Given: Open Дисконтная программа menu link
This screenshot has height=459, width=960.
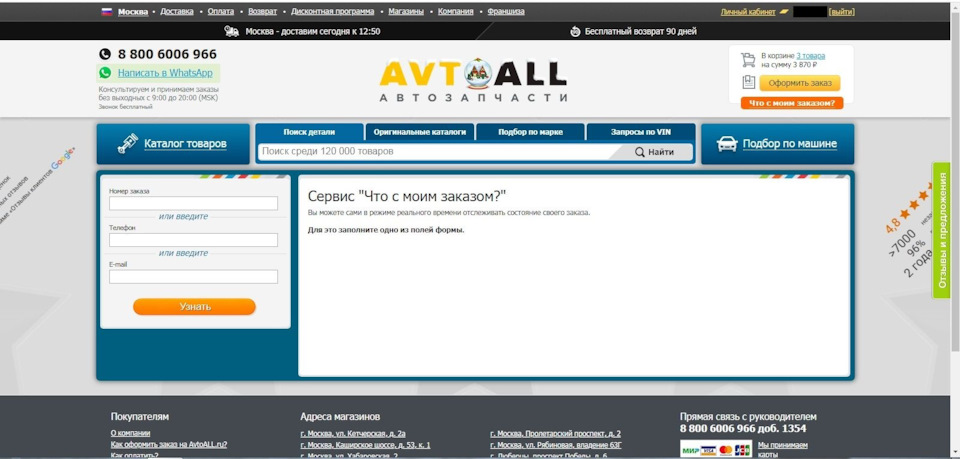Looking at the screenshot, I should (x=332, y=12).
